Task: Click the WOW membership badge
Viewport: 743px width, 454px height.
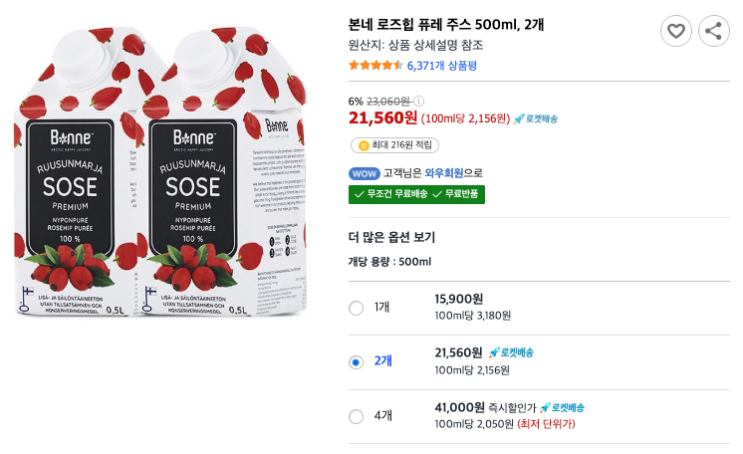Action: click(x=364, y=173)
